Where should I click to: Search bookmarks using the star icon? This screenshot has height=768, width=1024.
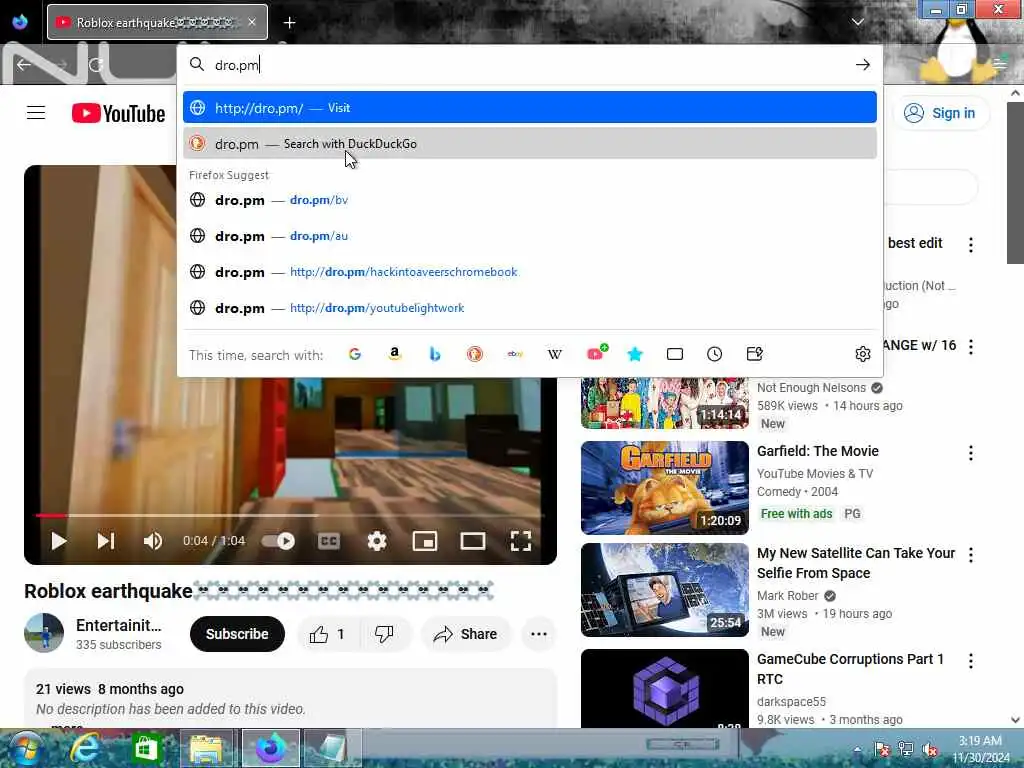635,354
